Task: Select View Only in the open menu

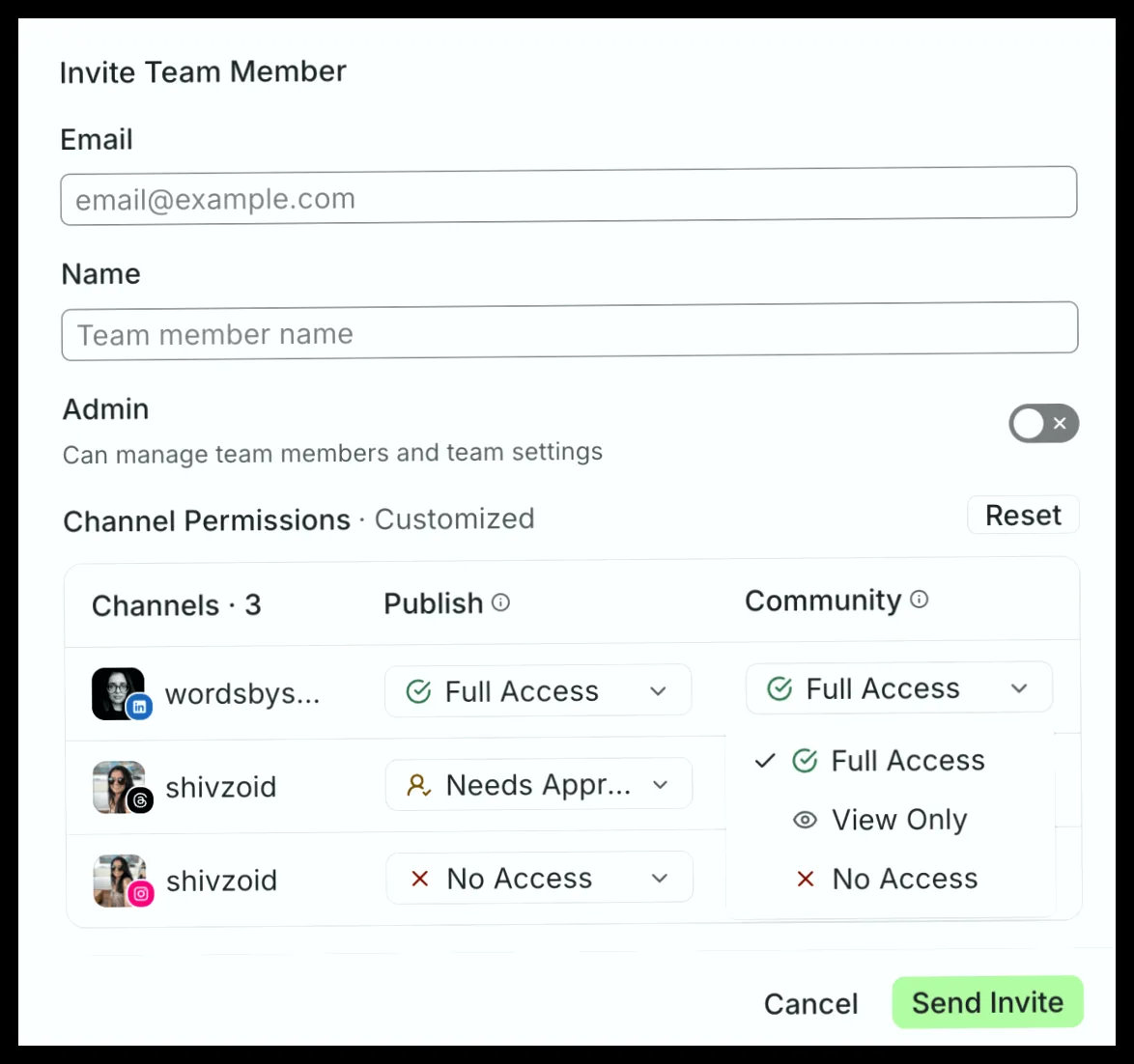Action: point(890,820)
